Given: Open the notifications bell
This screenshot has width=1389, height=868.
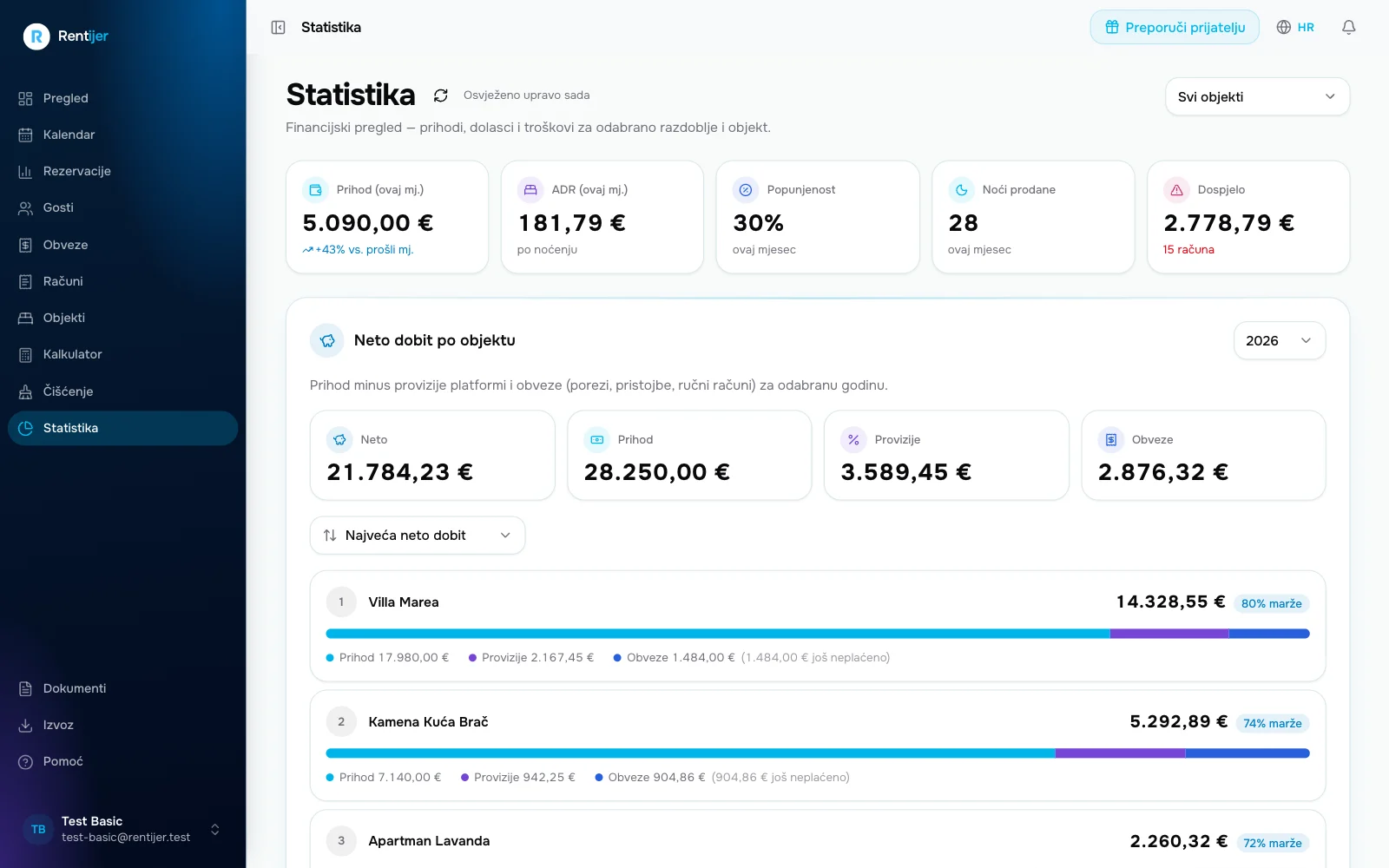Looking at the screenshot, I should [x=1348, y=28].
